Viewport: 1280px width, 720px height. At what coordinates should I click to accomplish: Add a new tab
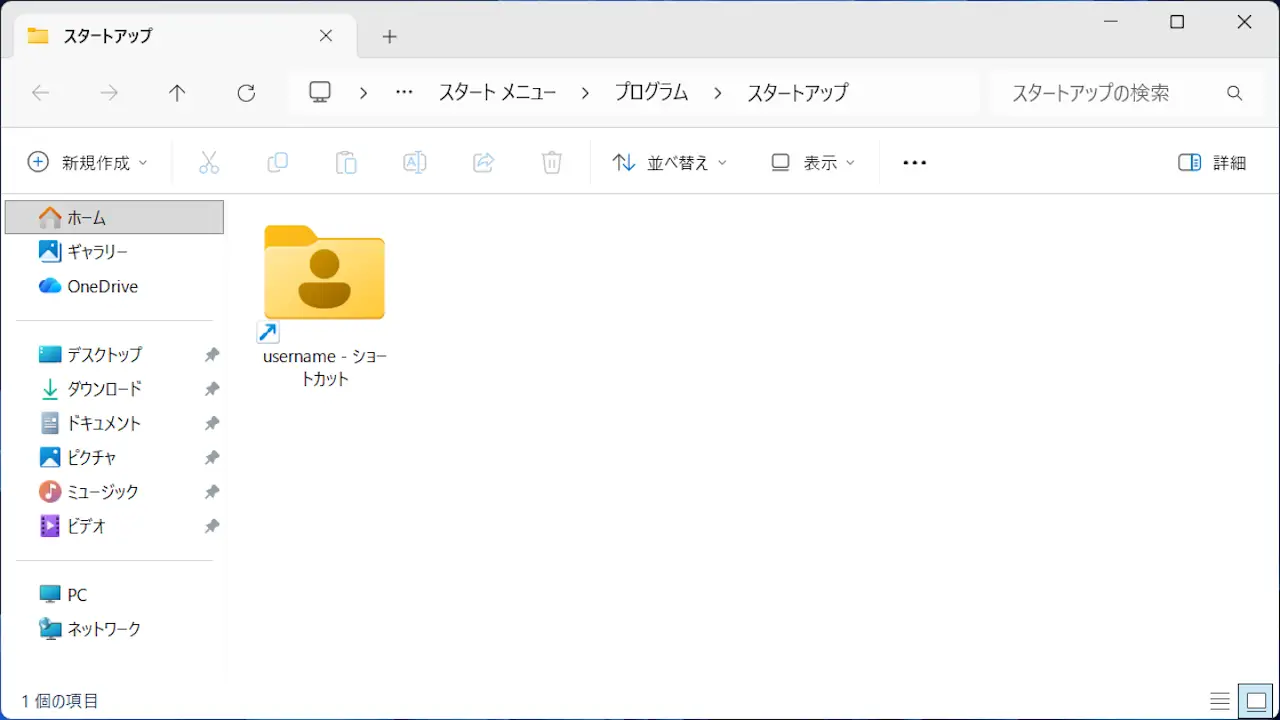click(390, 37)
